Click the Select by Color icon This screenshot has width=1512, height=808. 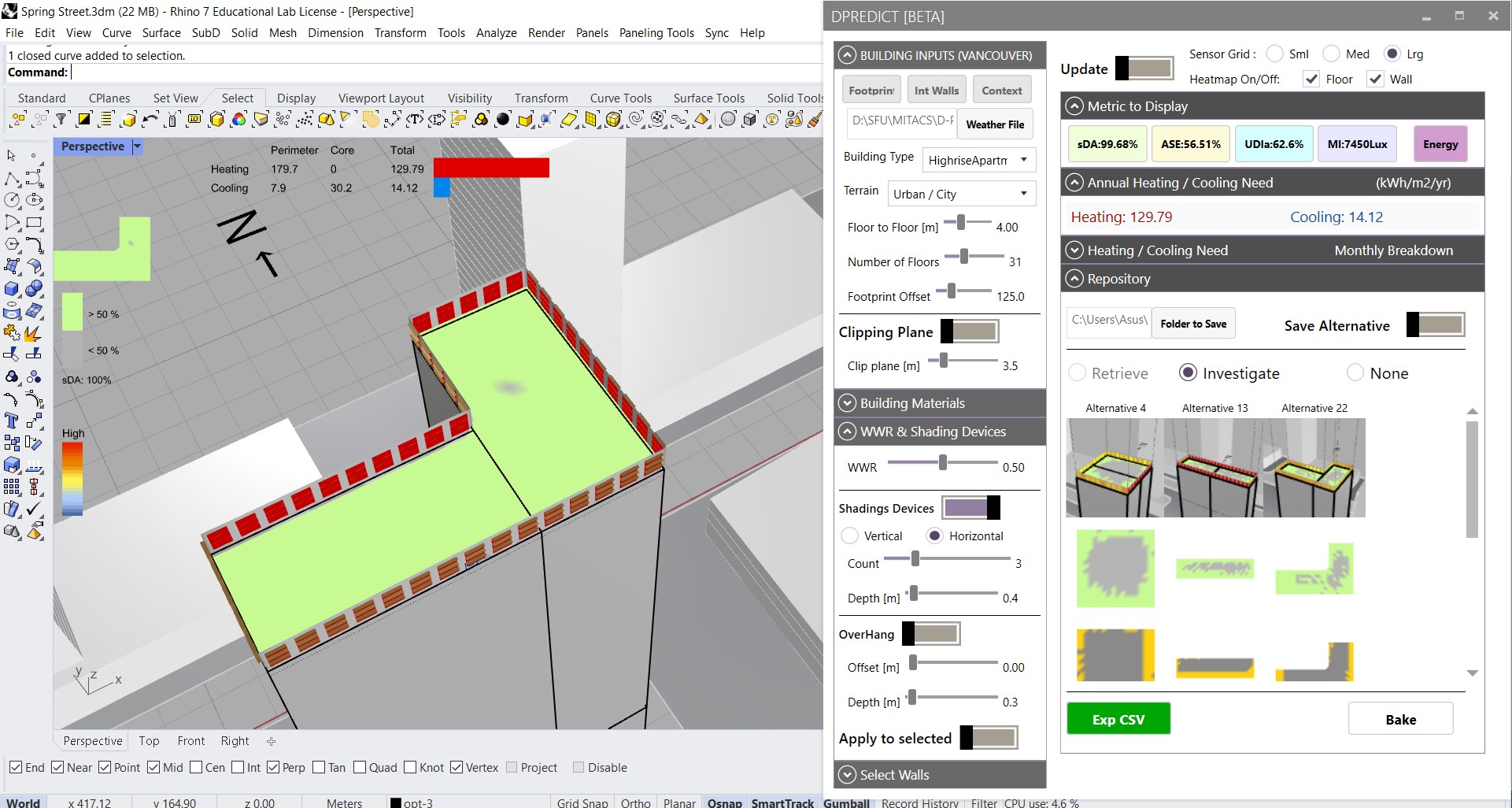[x=238, y=120]
